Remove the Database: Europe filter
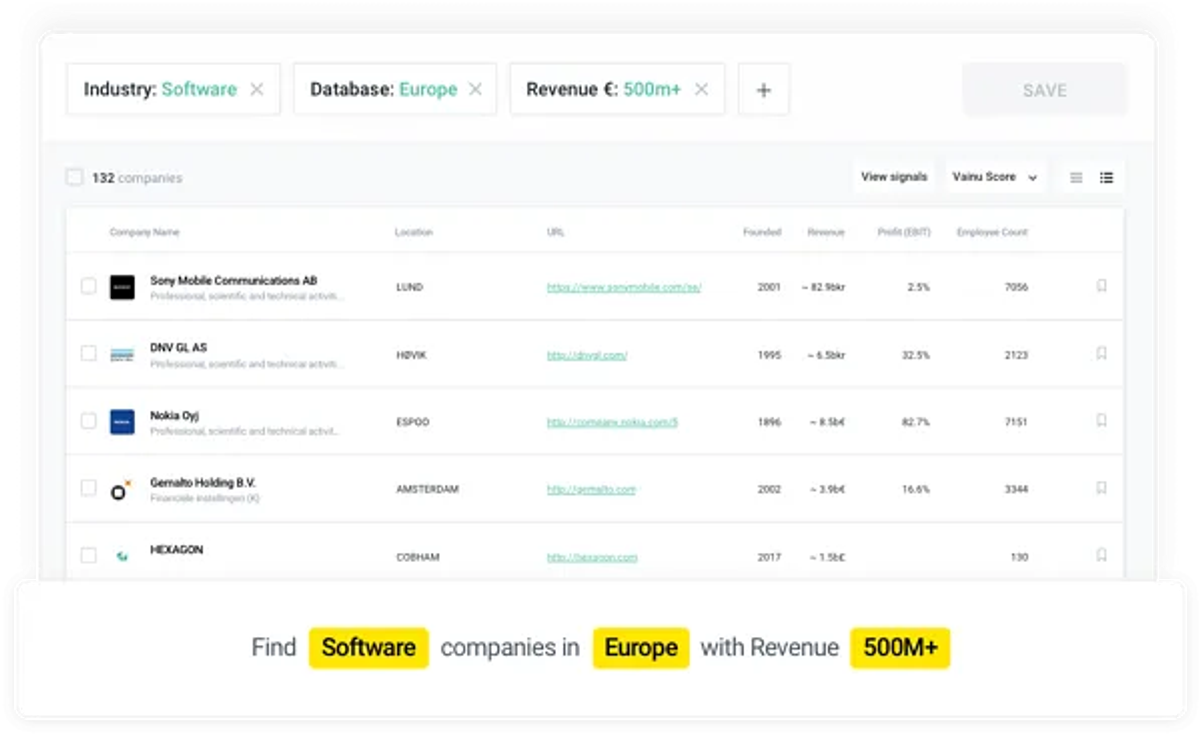The image size is (1200, 735). pyautogui.click(x=475, y=89)
